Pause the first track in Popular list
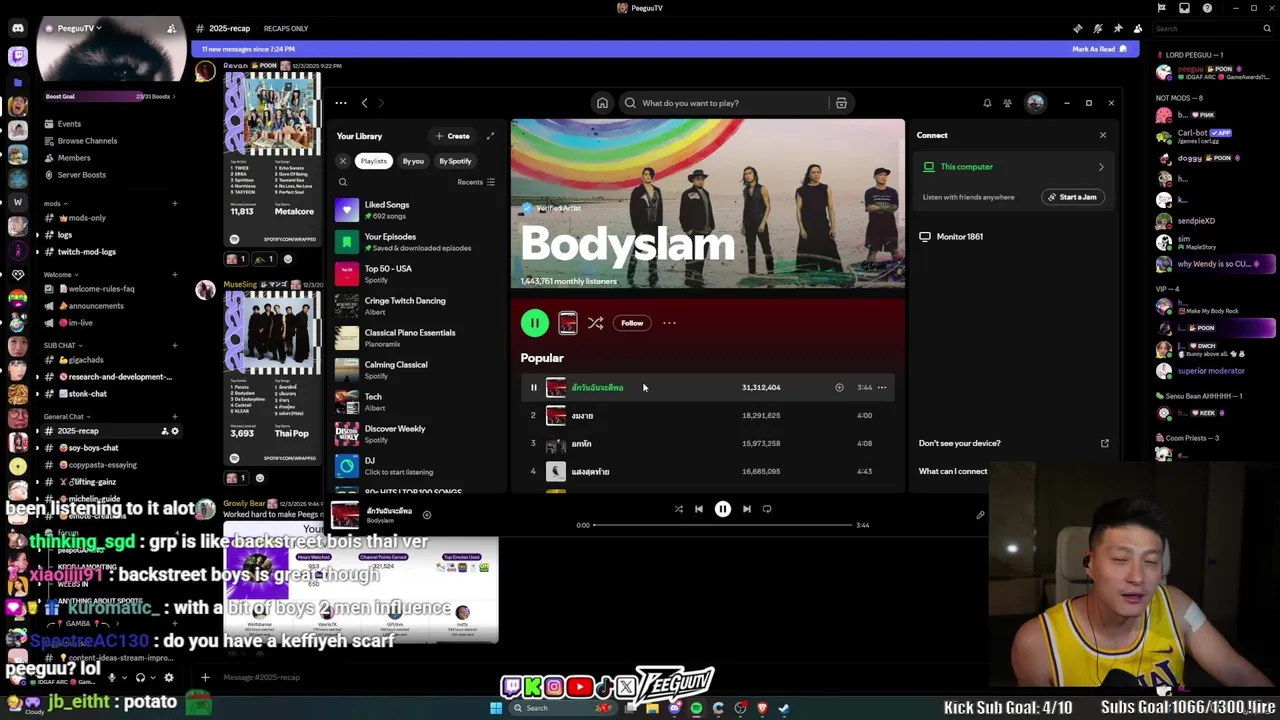This screenshot has height=720, width=1280. pos(533,387)
